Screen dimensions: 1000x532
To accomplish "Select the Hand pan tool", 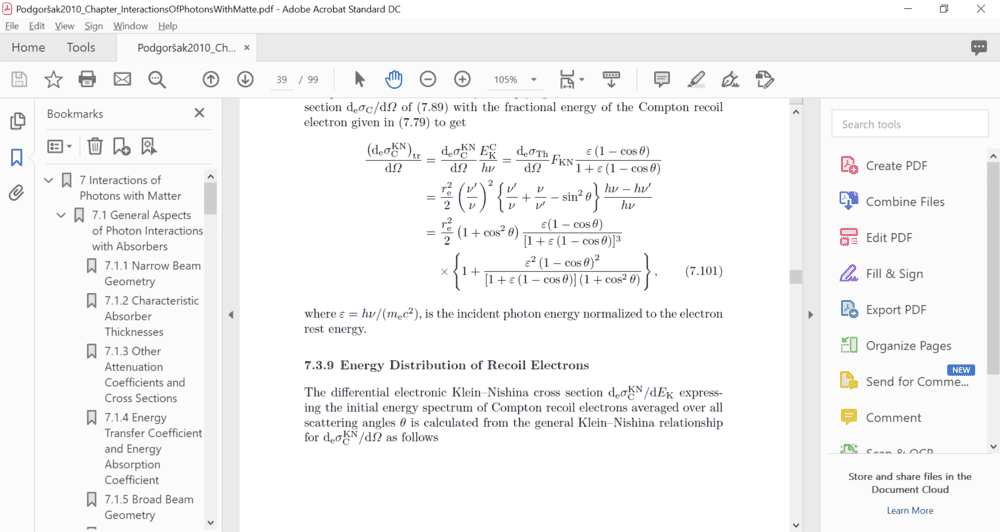I will coord(394,79).
